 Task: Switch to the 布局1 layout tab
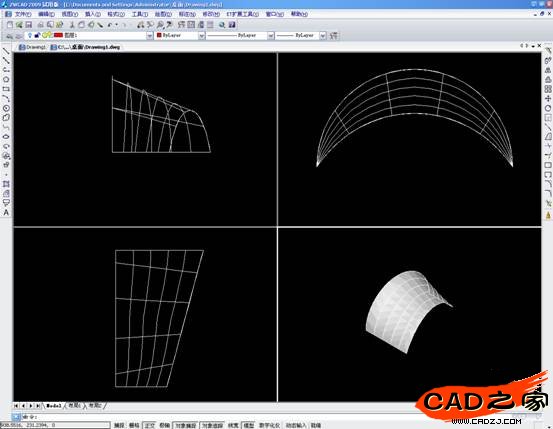pyautogui.click(x=74, y=406)
